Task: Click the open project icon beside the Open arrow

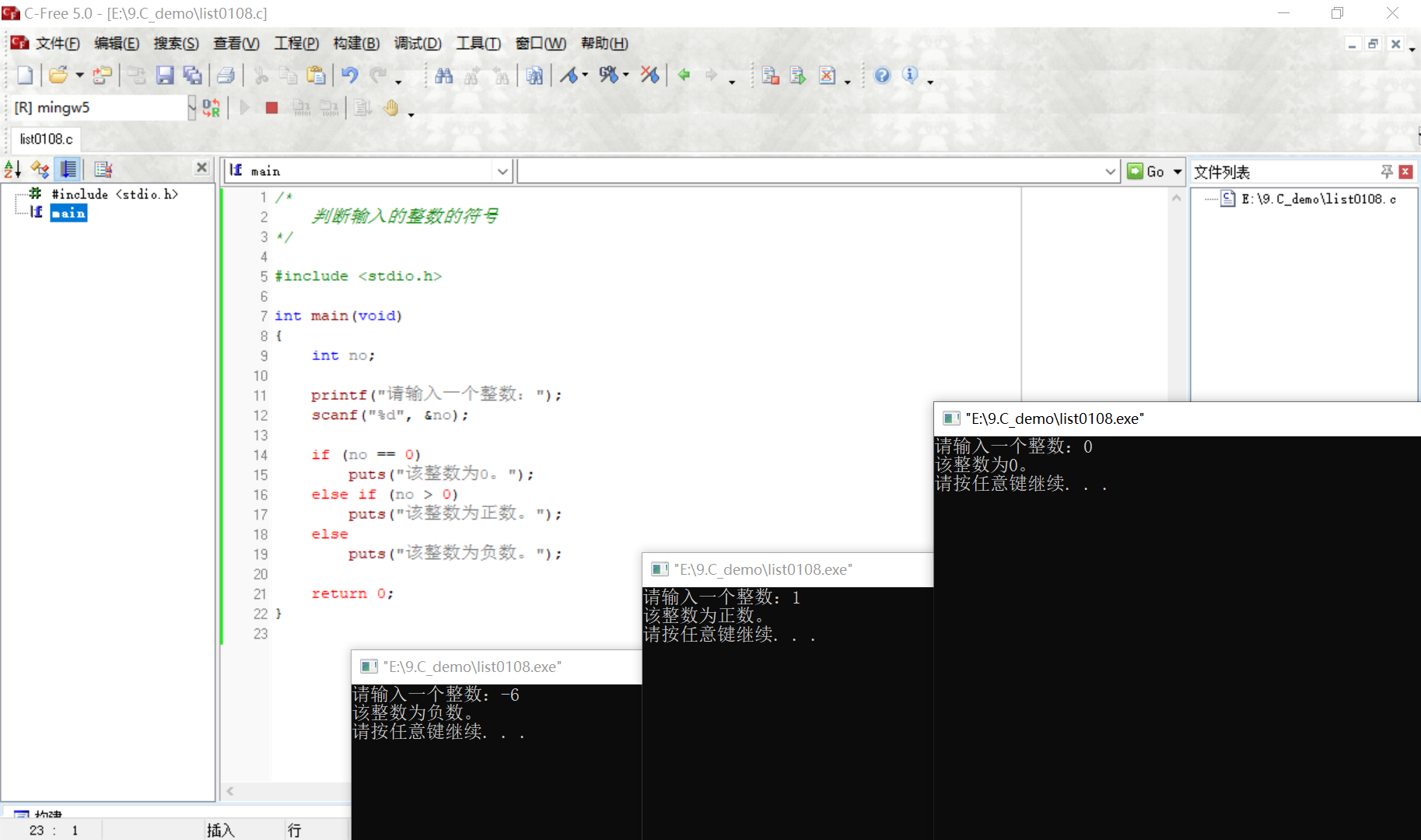Action: tap(102, 75)
